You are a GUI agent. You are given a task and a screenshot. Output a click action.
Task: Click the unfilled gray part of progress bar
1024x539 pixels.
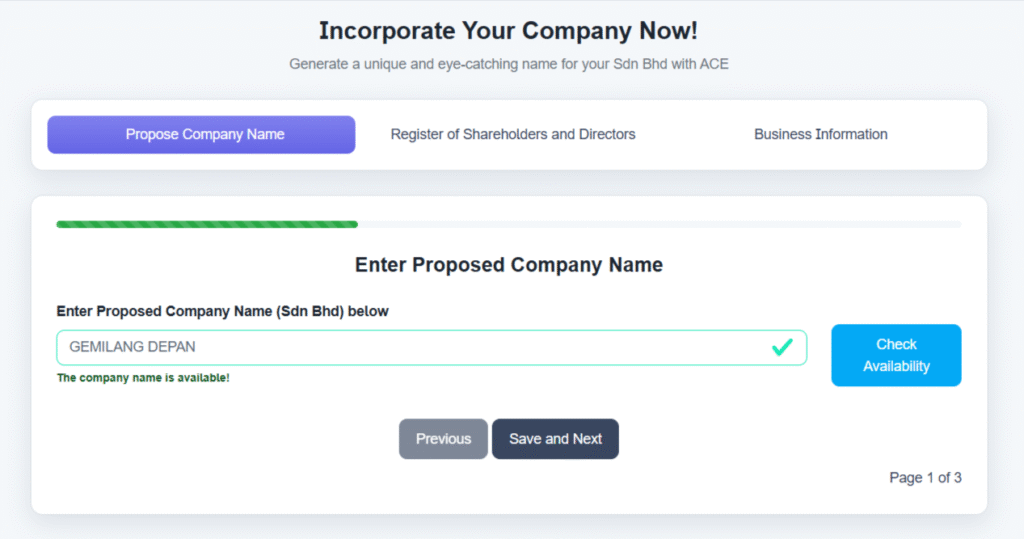point(660,224)
